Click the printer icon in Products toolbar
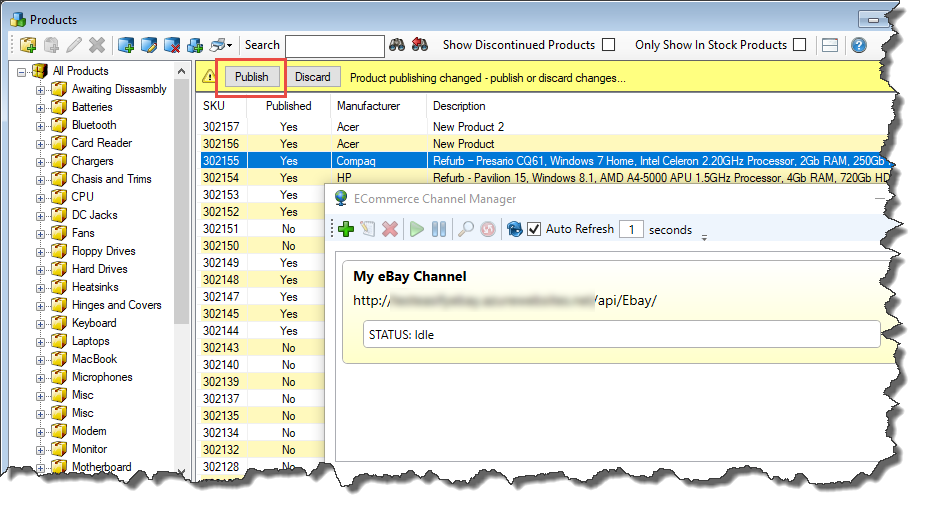This screenshot has height=509, width=925. tap(218, 45)
